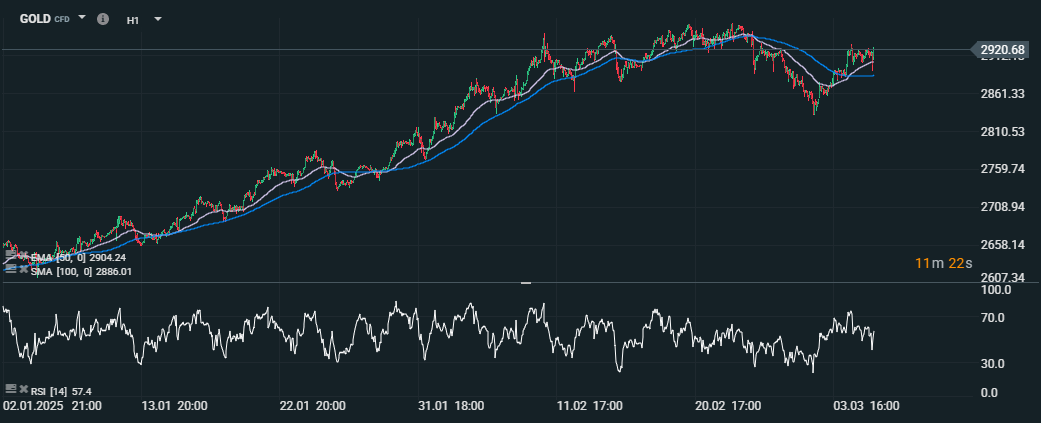Expand the GOLD symbol dropdown arrow
The height and width of the screenshot is (423, 1041).
click(x=82, y=19)
